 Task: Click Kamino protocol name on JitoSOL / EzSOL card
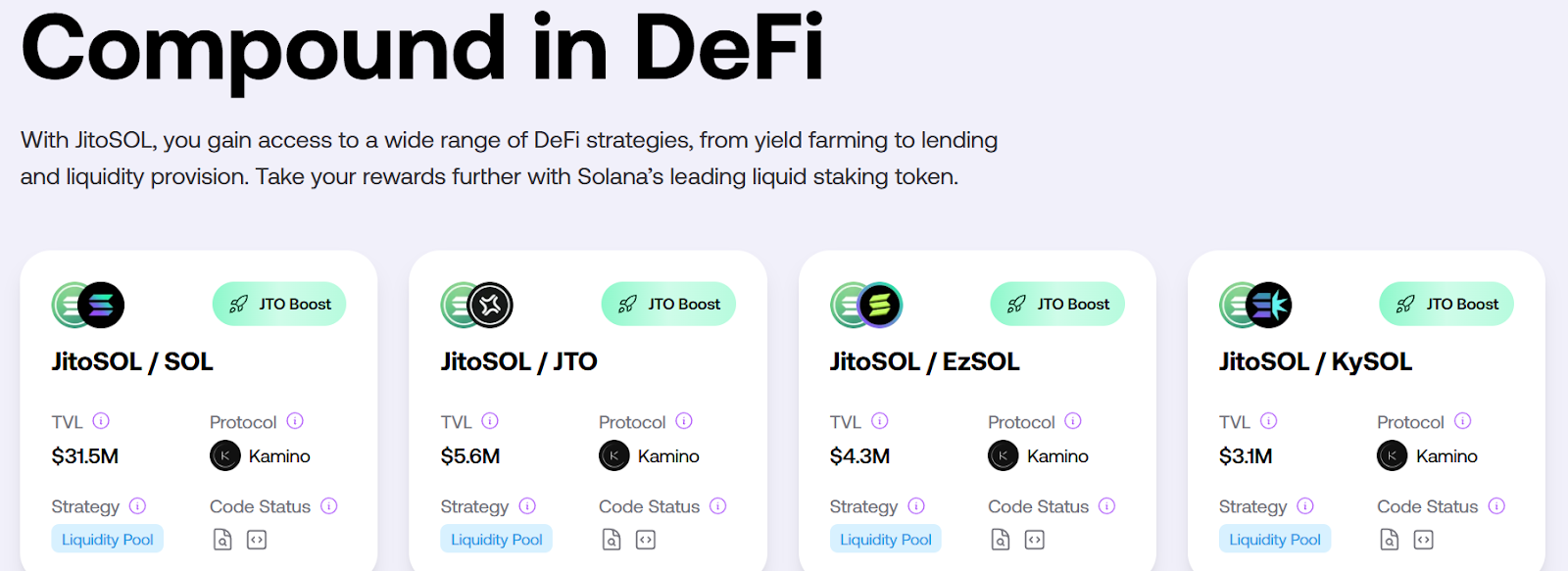(x=1057, y=456)
